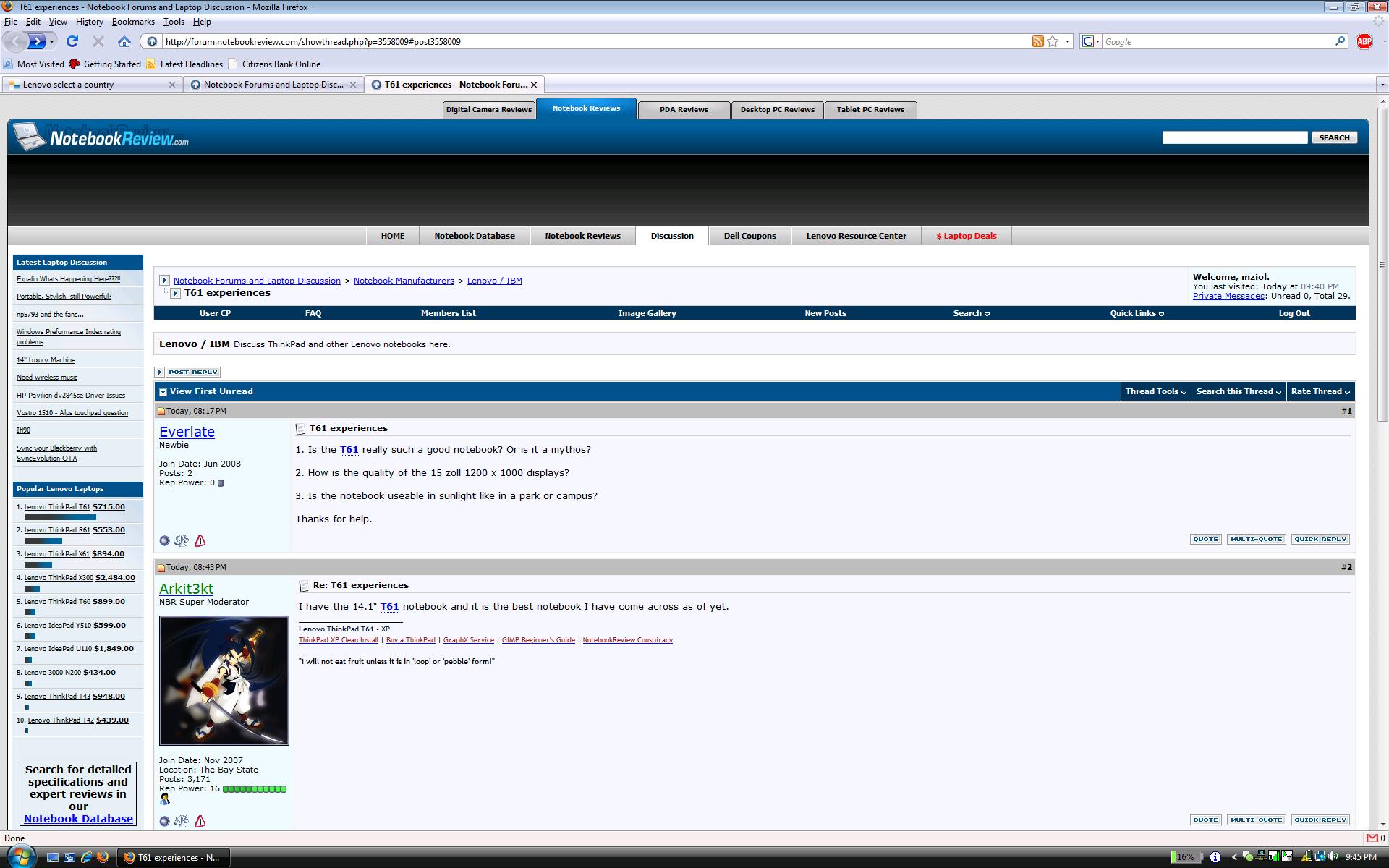Close the Notebook Forums and Laptop Disc tab

353,85
